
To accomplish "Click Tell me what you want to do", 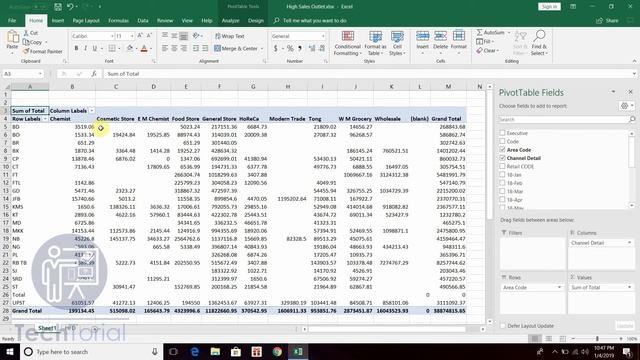I will [314, 20].
